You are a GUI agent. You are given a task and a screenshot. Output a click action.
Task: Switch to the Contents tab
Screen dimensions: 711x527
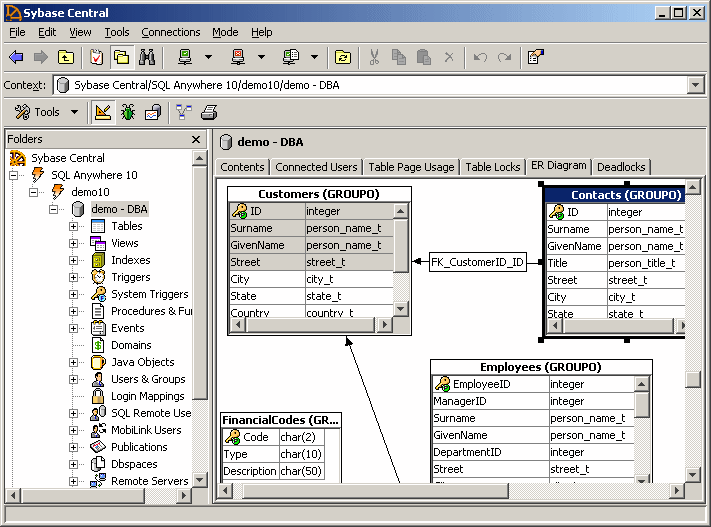tap(242, 167)
